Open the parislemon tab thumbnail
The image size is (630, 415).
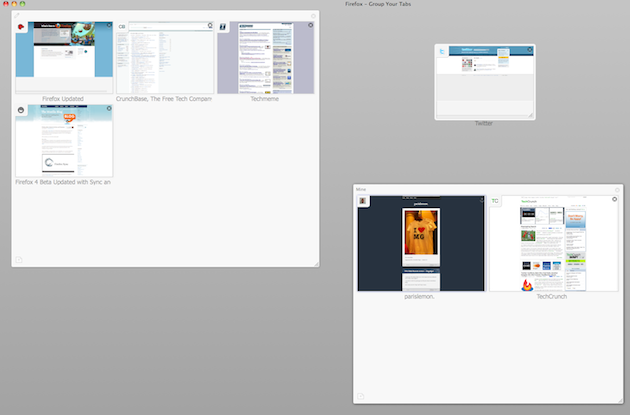(x=421, y=245)
